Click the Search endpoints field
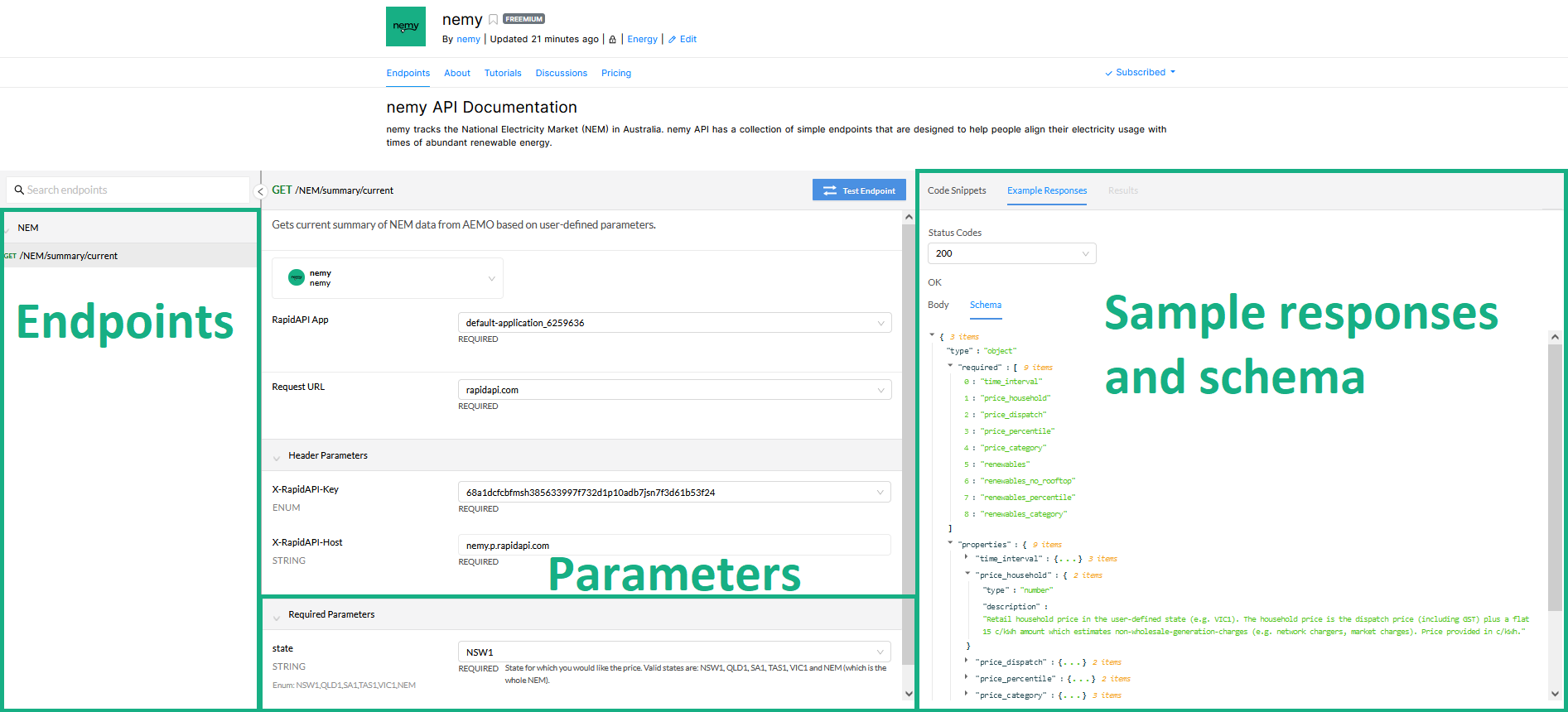1568x712 pixels. point(128,190)
